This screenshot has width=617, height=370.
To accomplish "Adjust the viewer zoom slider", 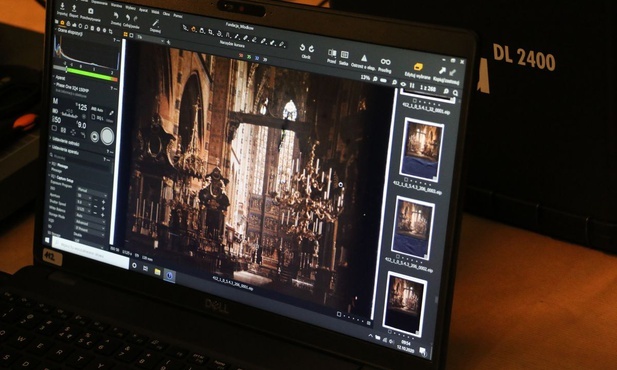I will pyautogui.click(x=384, y=81).
